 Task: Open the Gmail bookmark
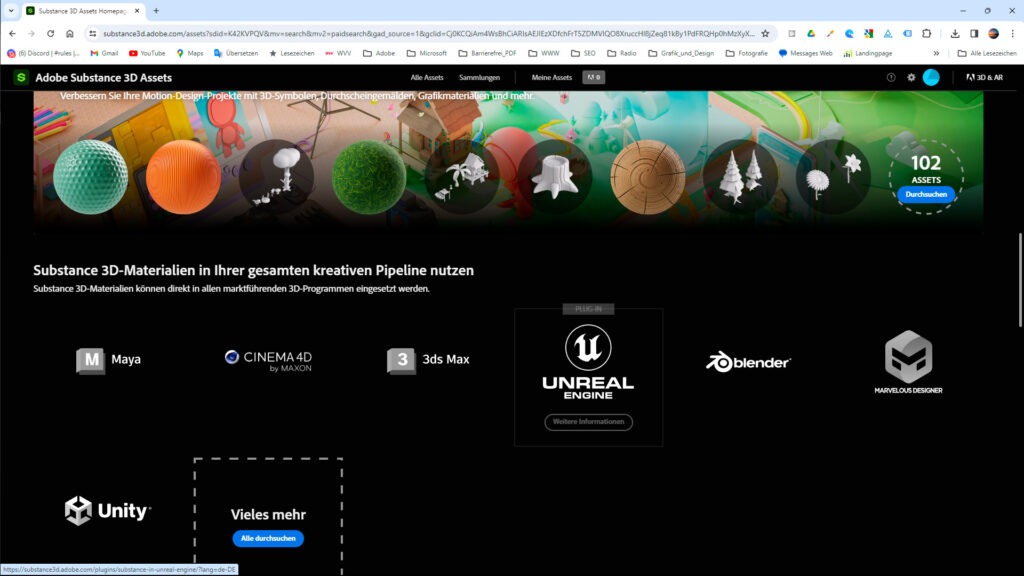coord(104,54)
